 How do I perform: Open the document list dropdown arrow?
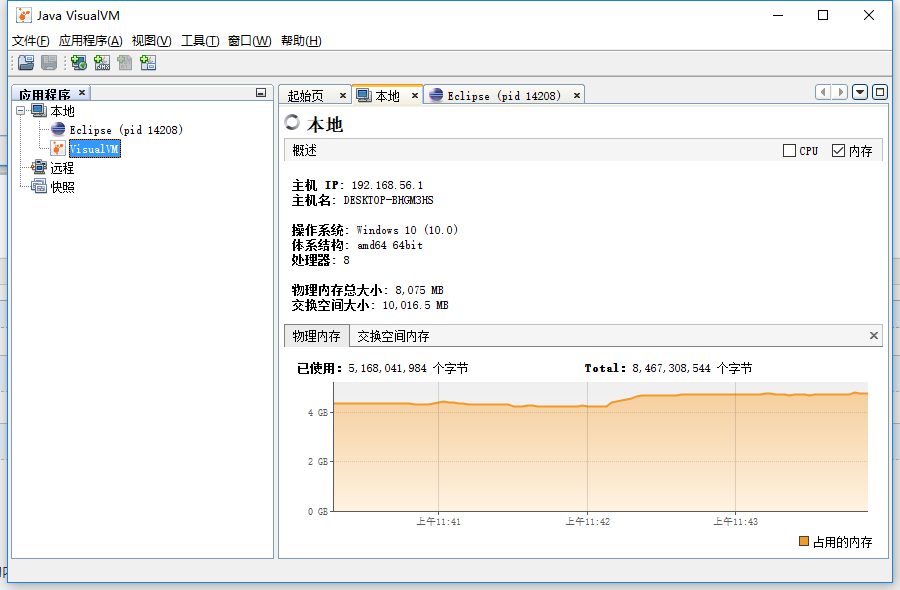pos(859,92)
